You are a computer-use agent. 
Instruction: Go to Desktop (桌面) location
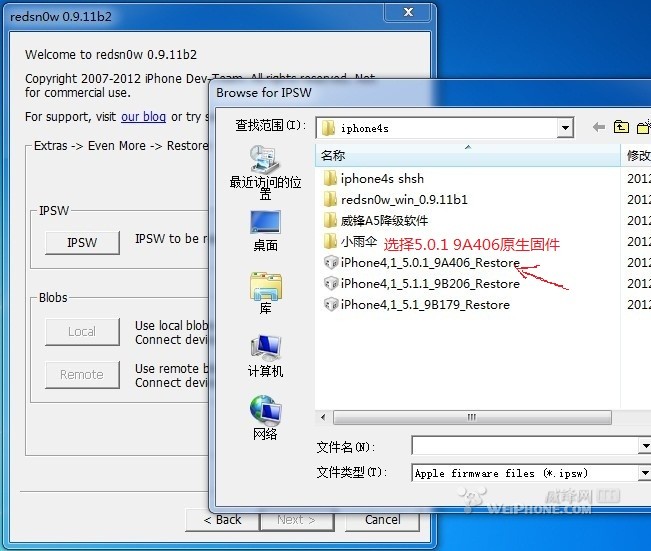coord(265,231)
